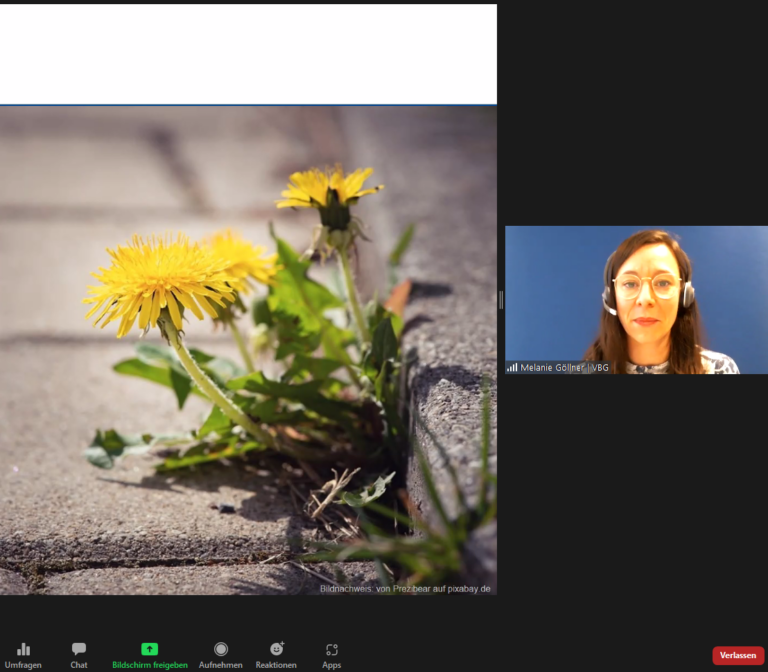Select Melanie Göllner's video tile
This screenshot has width=768, height=672.
coord(636,300)
